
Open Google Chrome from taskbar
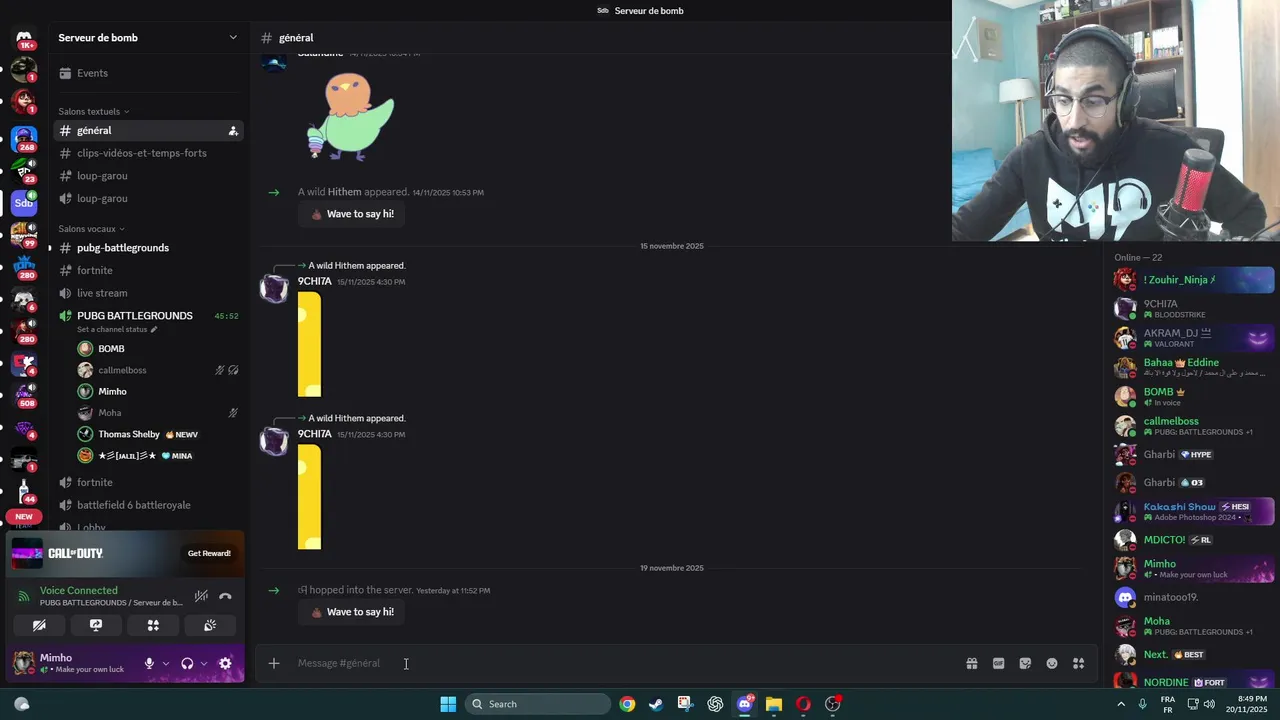point(627,704)
